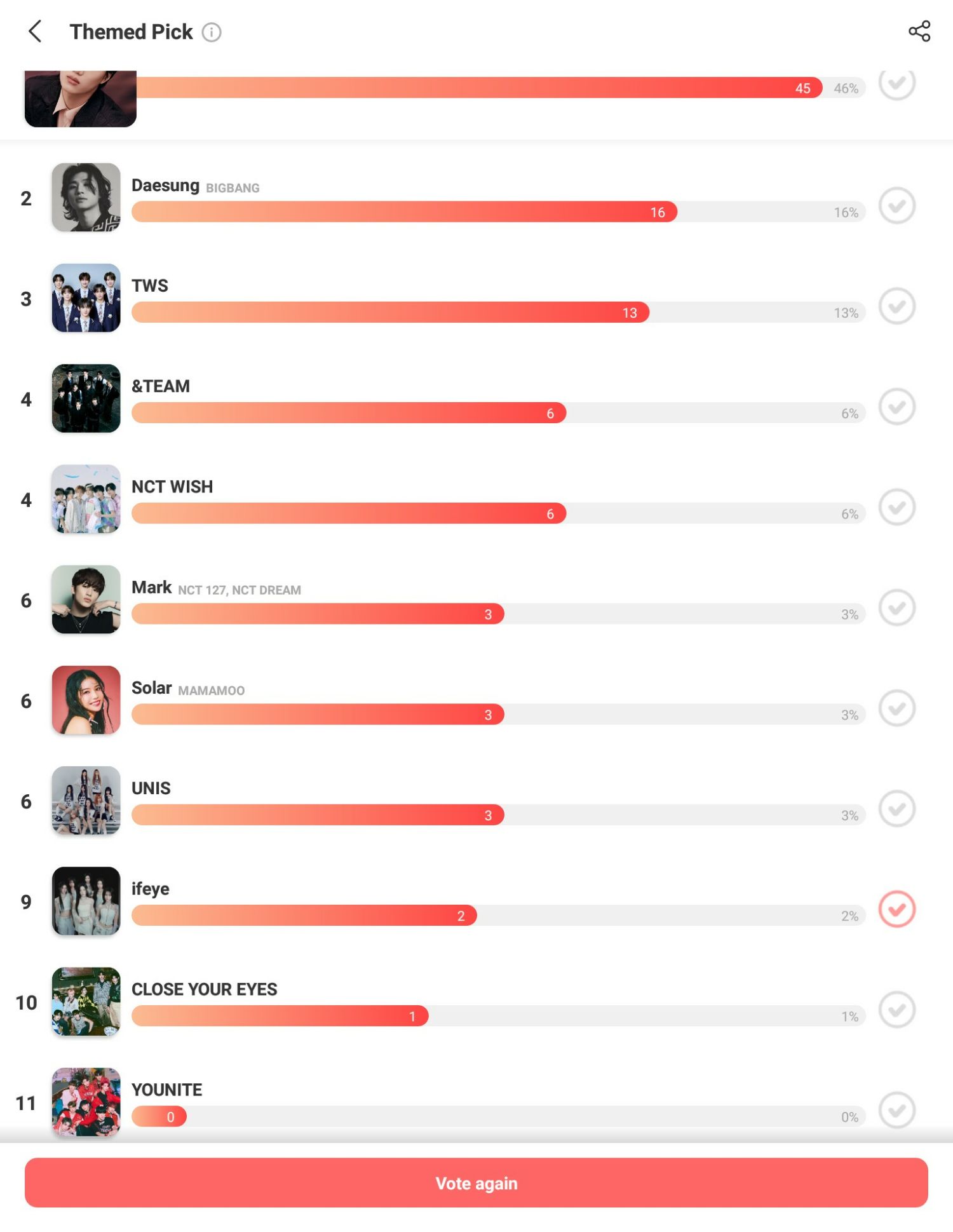
Task: Click the Vote again button
Action: pos(476,1182)
